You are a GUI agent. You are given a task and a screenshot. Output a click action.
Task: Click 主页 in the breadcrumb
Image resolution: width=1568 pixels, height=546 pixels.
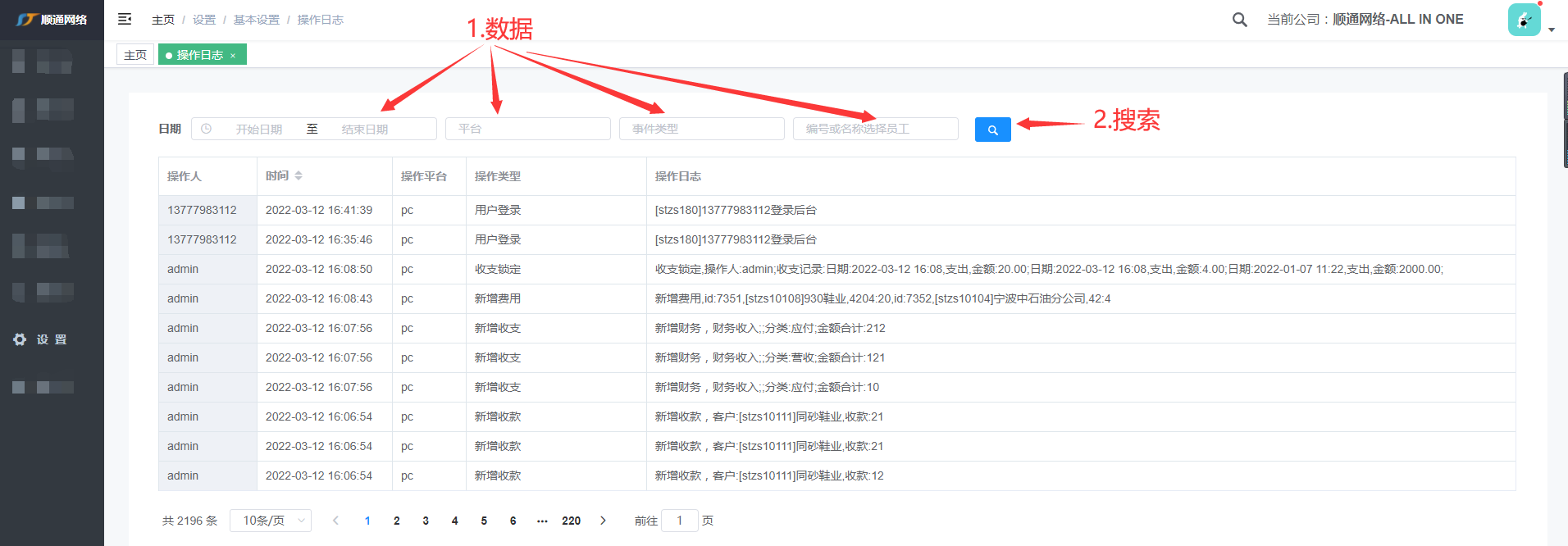coord(163,20)
